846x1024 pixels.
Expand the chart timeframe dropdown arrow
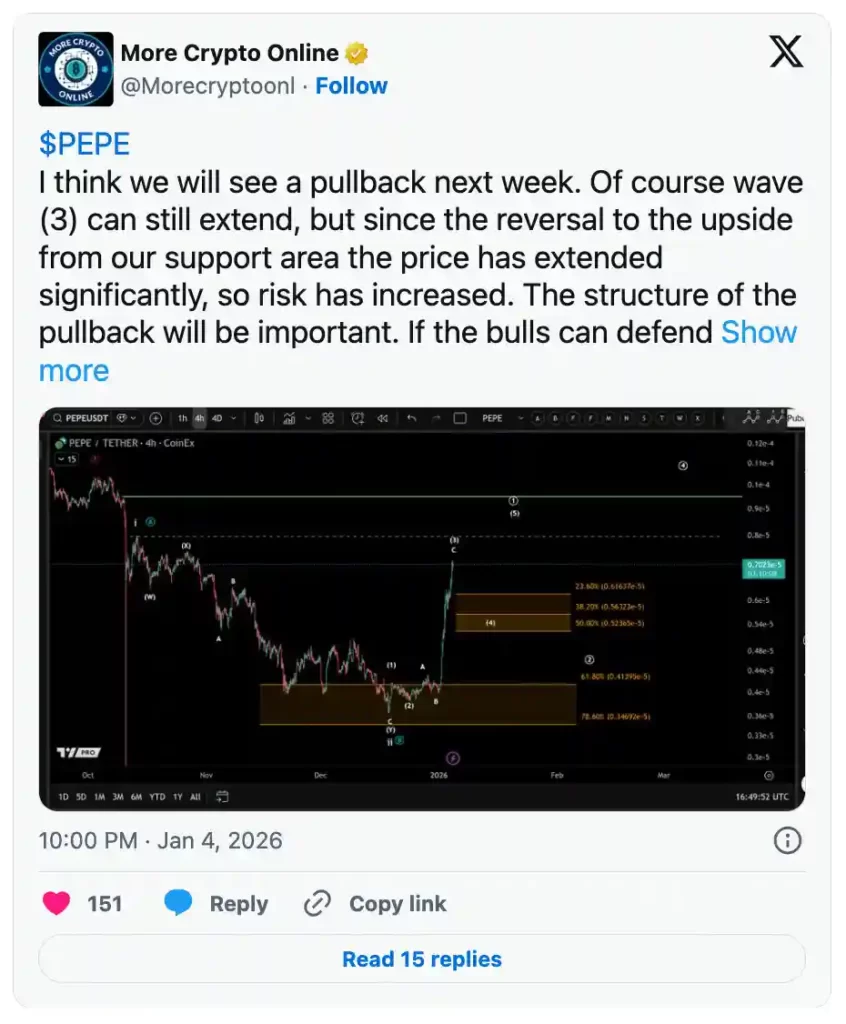(235, 418)
